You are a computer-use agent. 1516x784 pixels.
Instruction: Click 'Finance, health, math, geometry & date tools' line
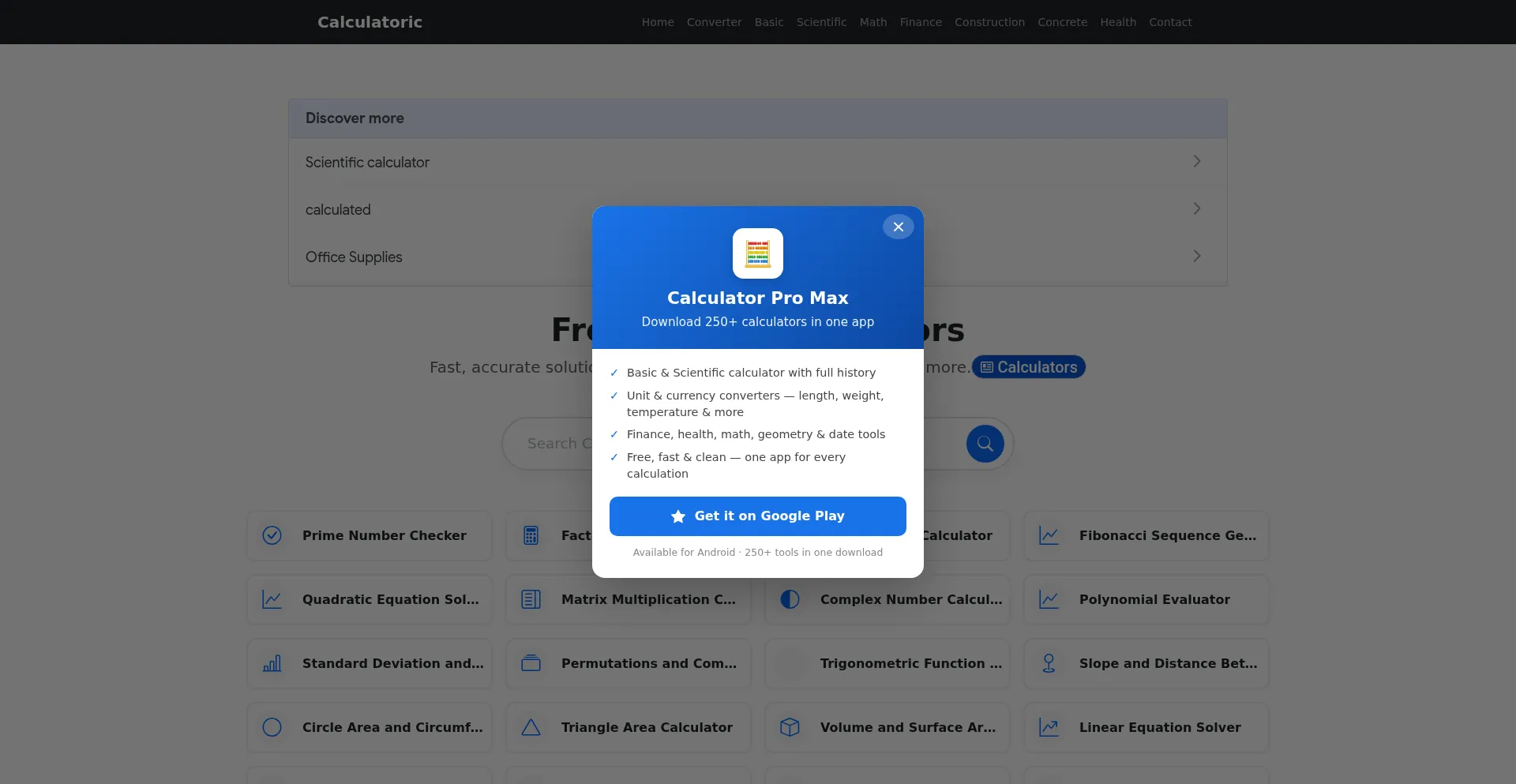point(756,434)
